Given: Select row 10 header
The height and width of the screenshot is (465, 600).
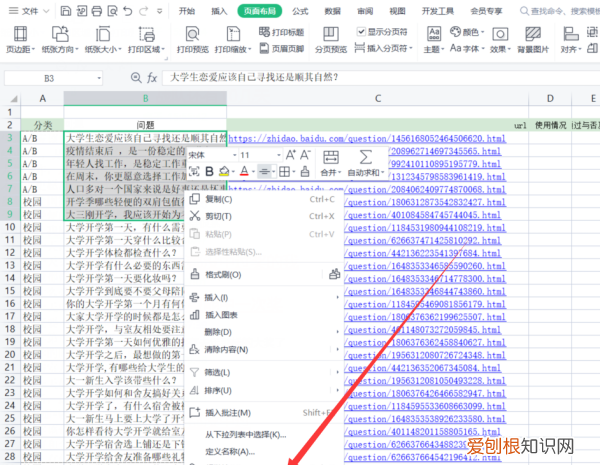Looking at the screenshot, I should pos(10,227).
